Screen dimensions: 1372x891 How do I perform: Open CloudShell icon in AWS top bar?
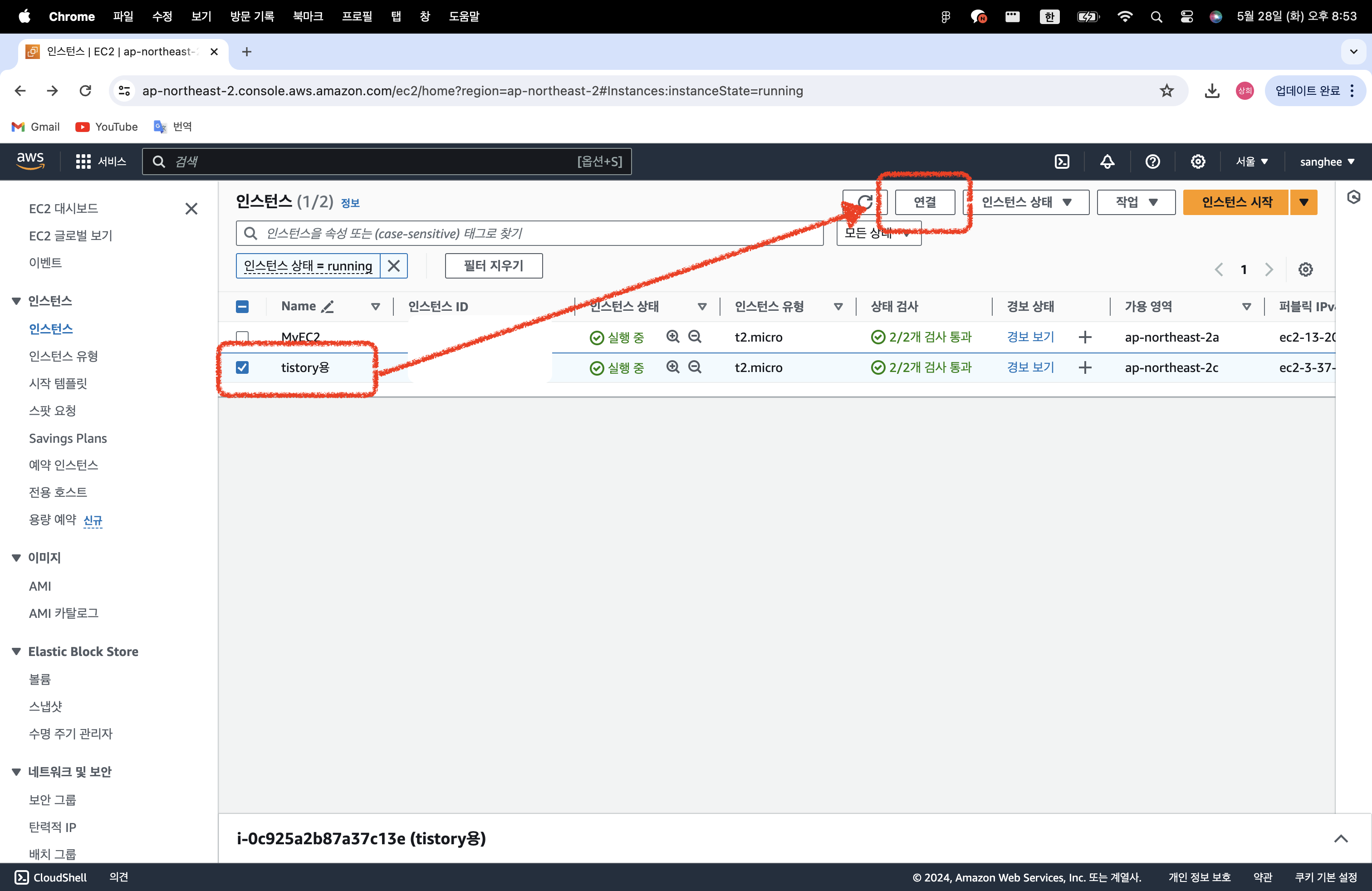click(1061, 162)
